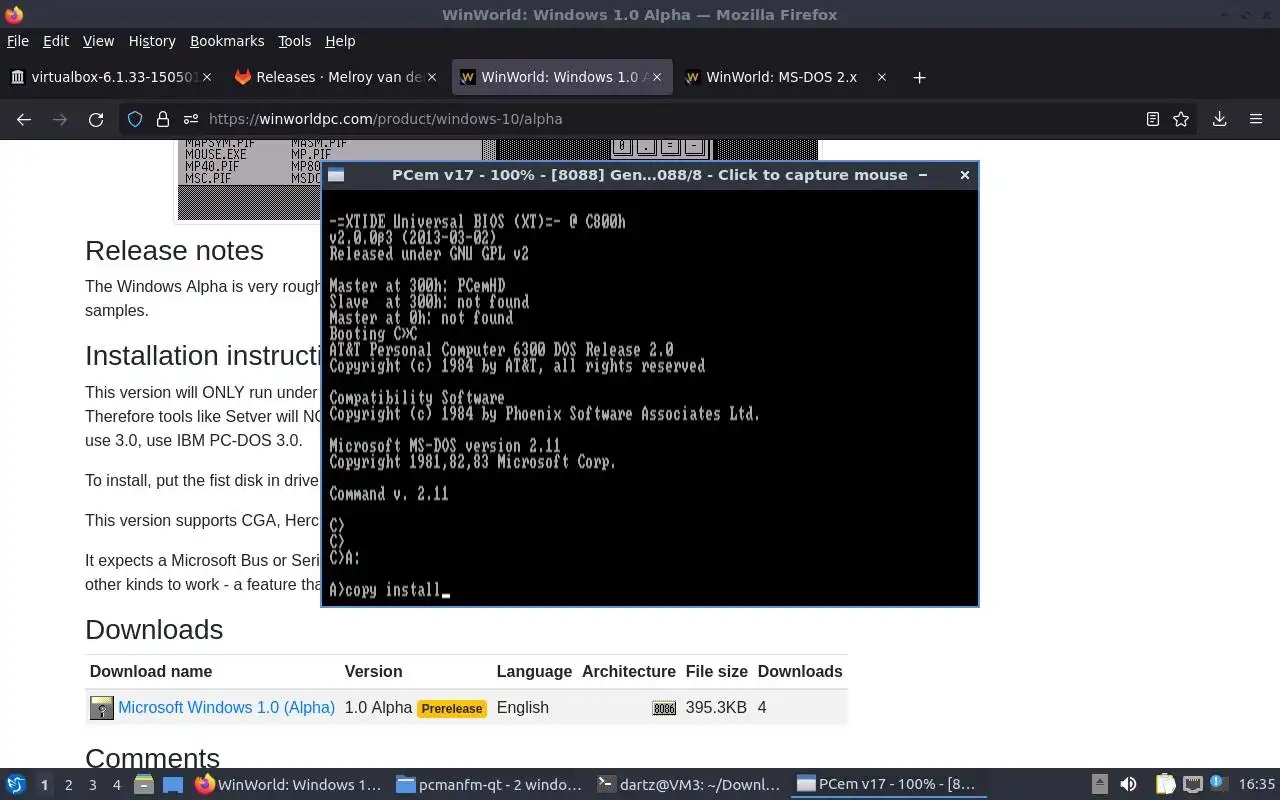
Task: Open update notifier tray icon
Action: point(1217,783)
